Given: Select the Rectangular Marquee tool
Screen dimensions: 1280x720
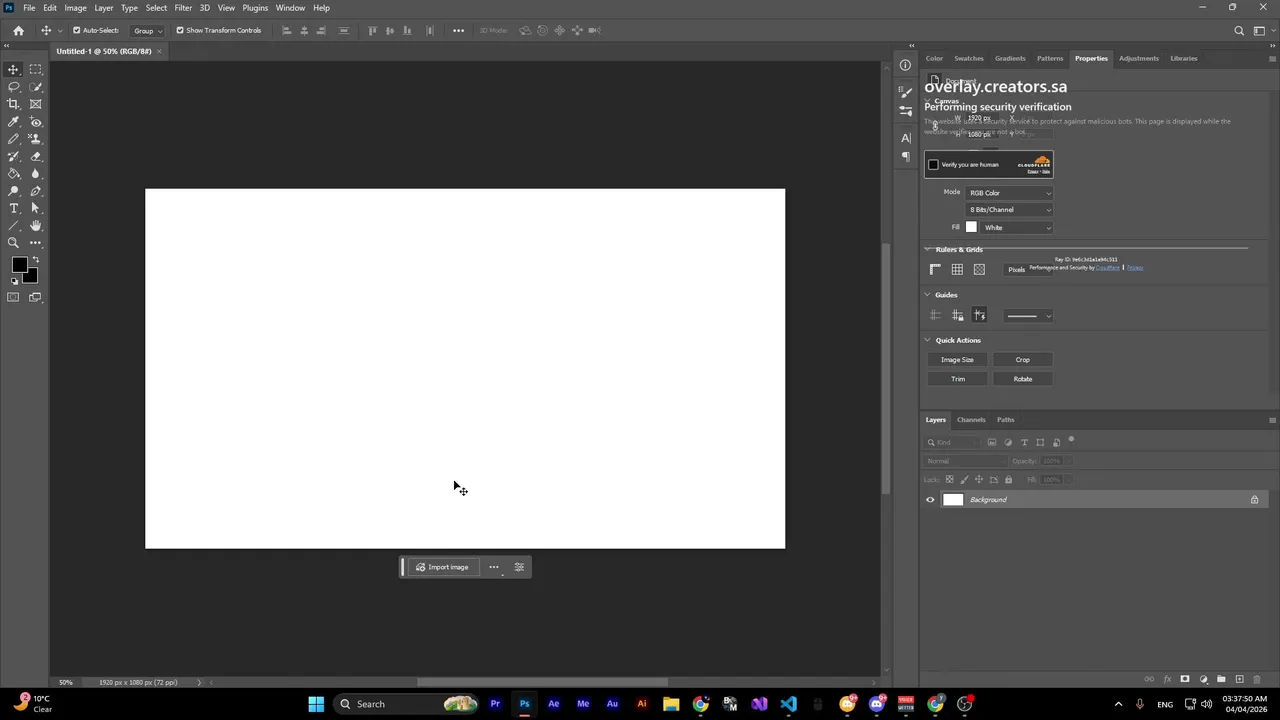Looking at the screenshot, I should click(x=36, y=69).
